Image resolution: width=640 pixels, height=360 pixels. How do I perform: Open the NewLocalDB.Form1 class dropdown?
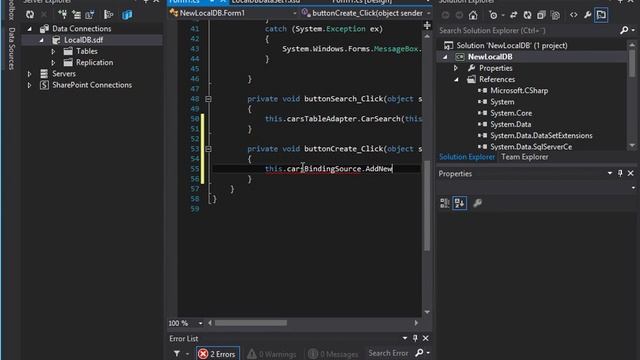click(295, 13)
